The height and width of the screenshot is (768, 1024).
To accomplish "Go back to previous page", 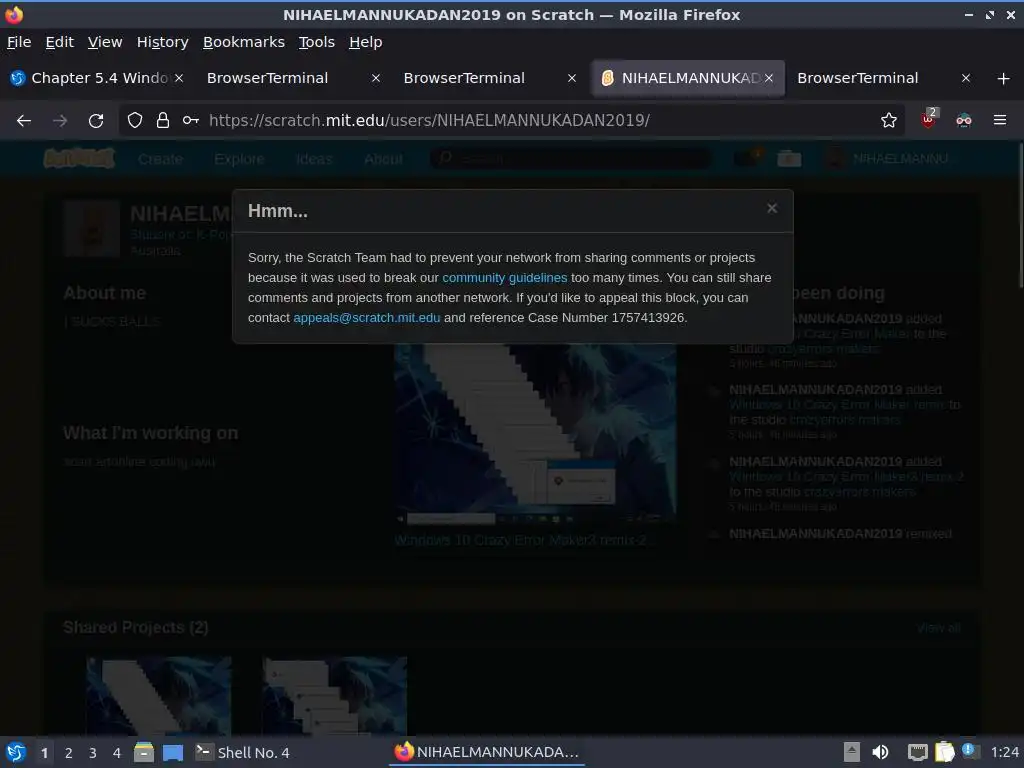I will click(x=24, y=120).
